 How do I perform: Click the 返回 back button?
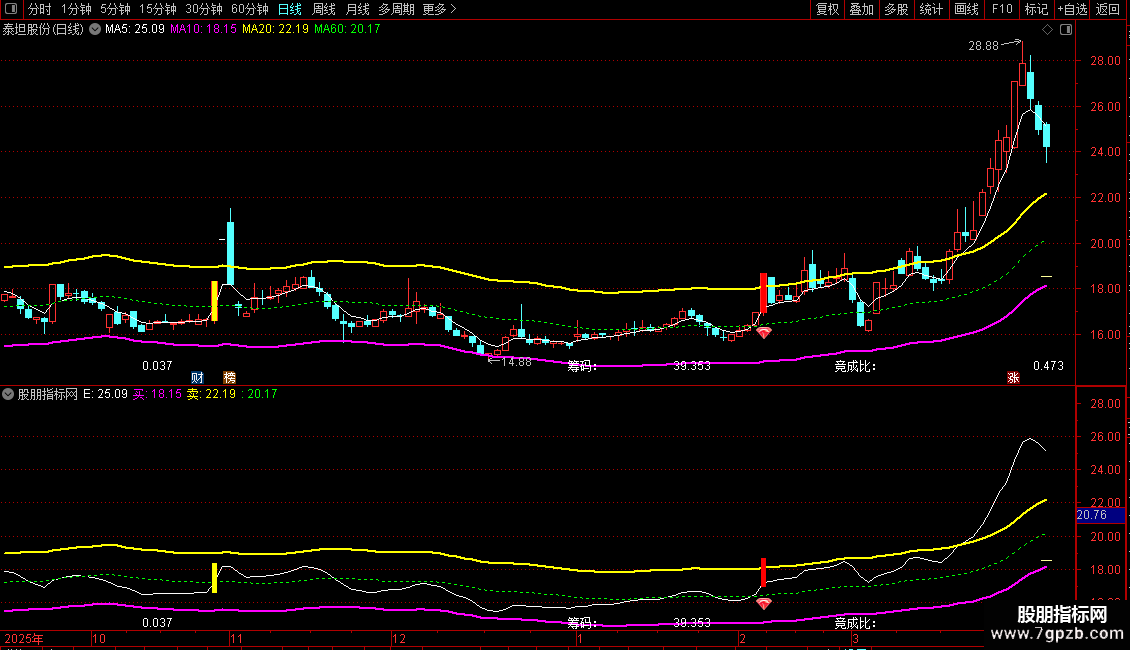click(x=1108, y=9)
